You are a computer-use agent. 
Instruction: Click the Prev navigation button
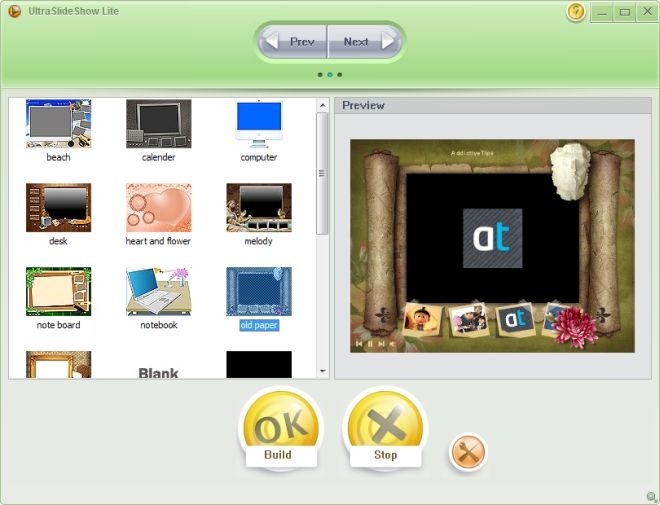[x=293, y=42]
